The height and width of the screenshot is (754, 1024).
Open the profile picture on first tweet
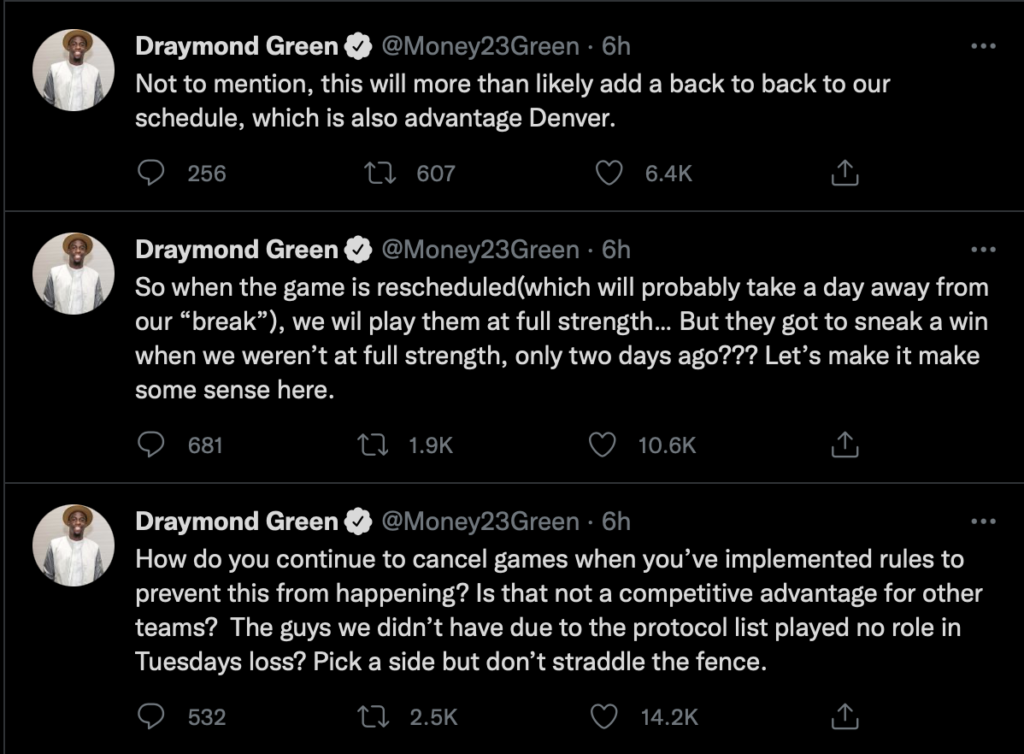click(x=73, y=70)
